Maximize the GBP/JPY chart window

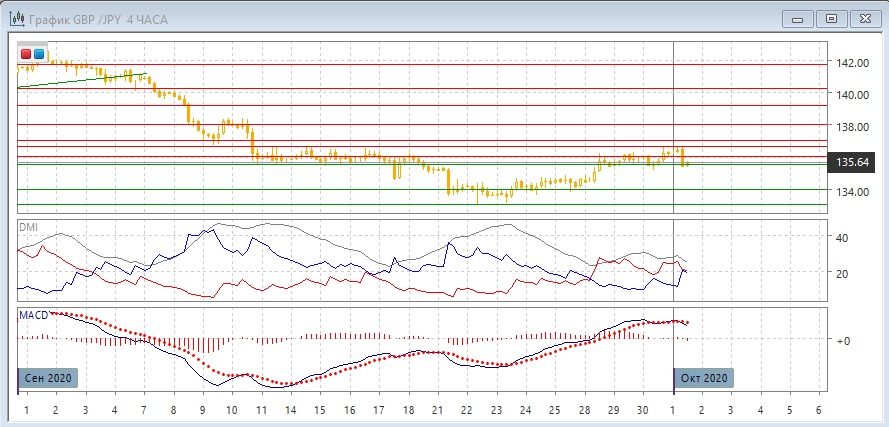829,18
